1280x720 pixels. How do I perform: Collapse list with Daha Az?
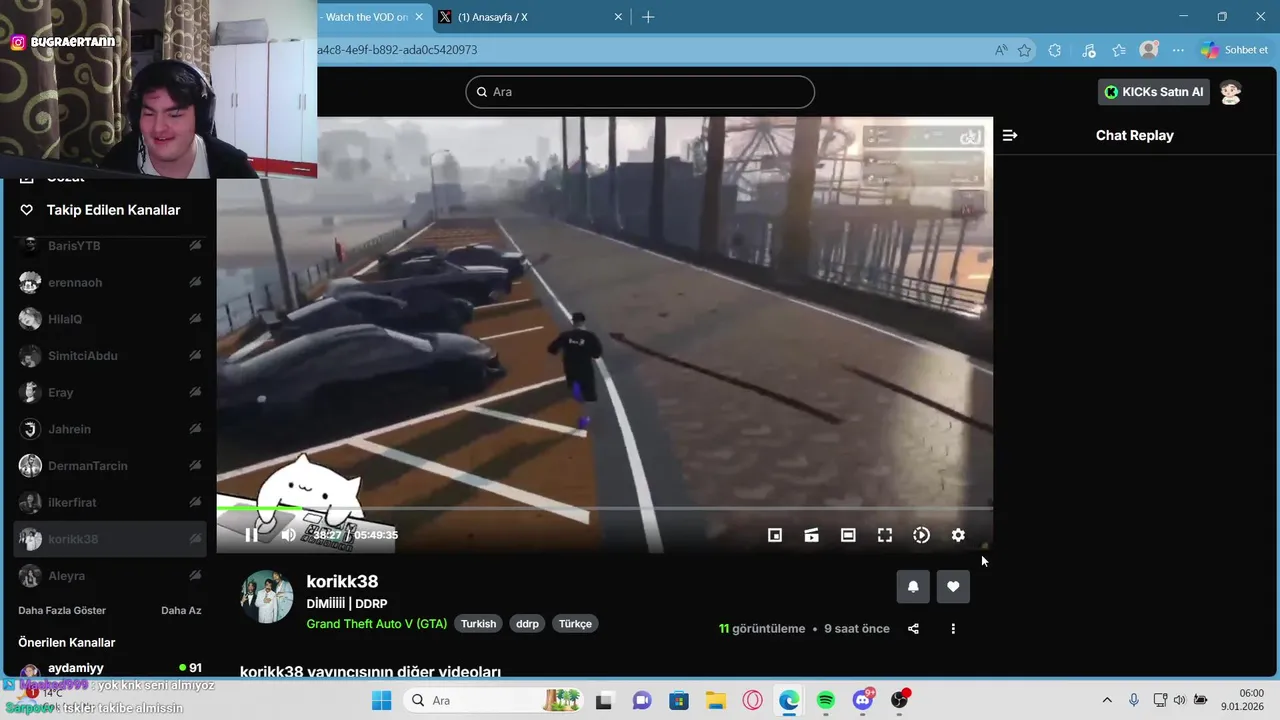181,610
